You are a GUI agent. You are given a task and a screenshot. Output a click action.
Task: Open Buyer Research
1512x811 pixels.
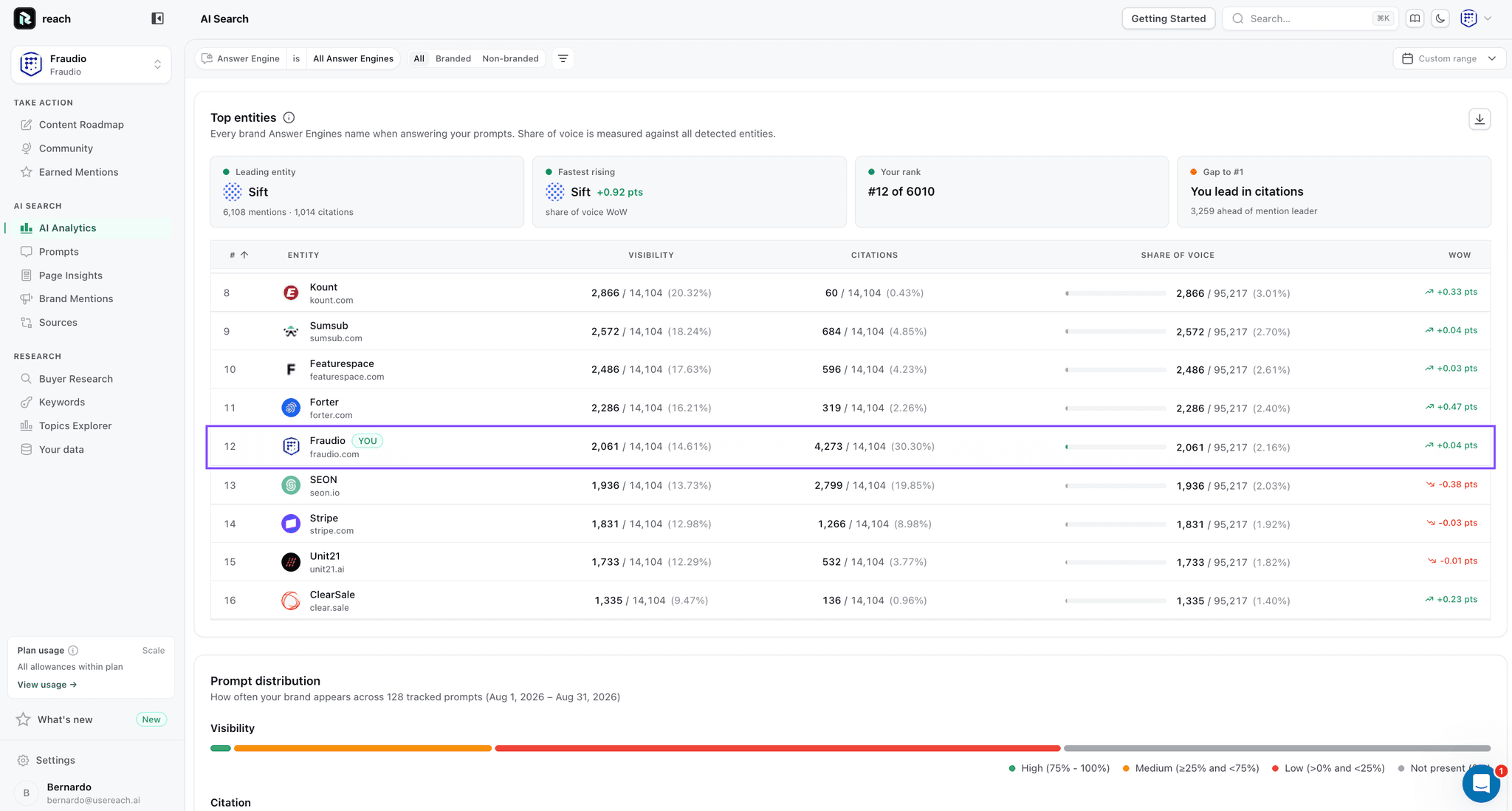(75, 379)
